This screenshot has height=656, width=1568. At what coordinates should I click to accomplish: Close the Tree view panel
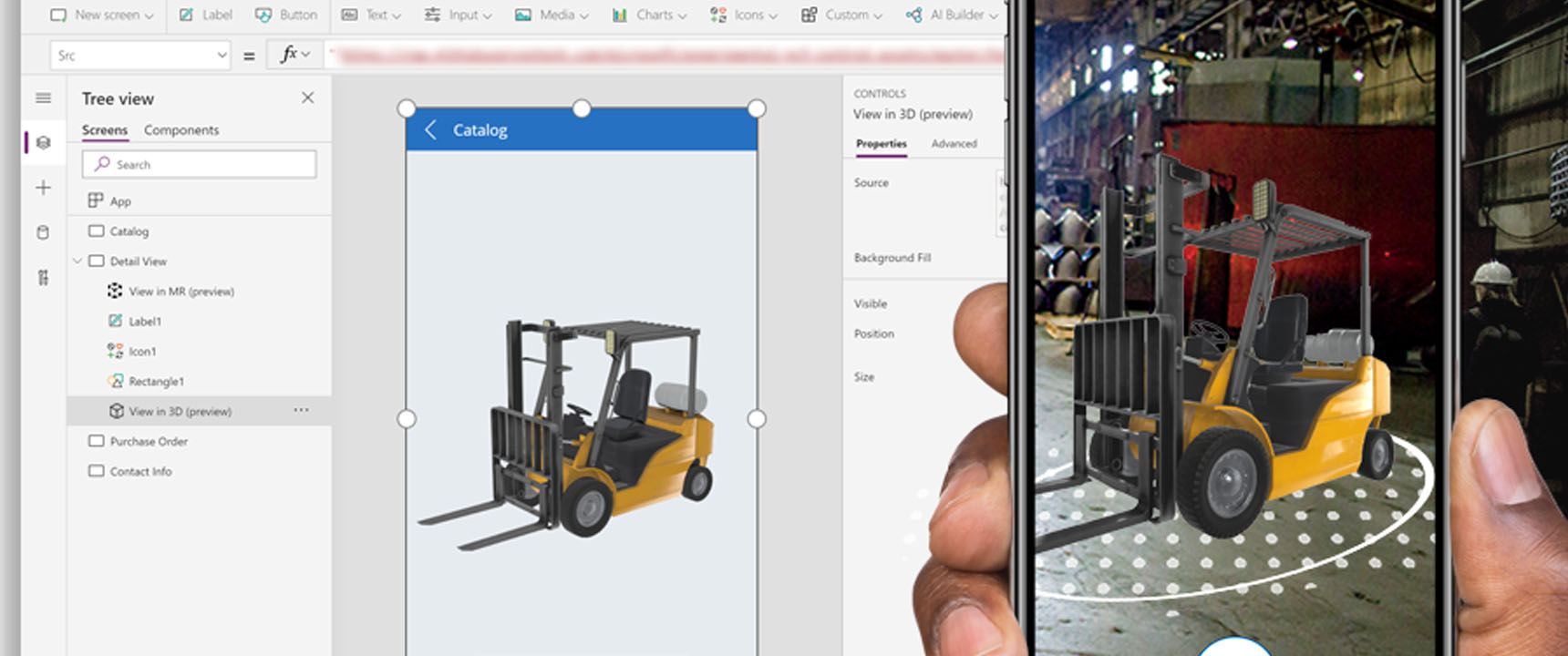click(x=308, y=97)
